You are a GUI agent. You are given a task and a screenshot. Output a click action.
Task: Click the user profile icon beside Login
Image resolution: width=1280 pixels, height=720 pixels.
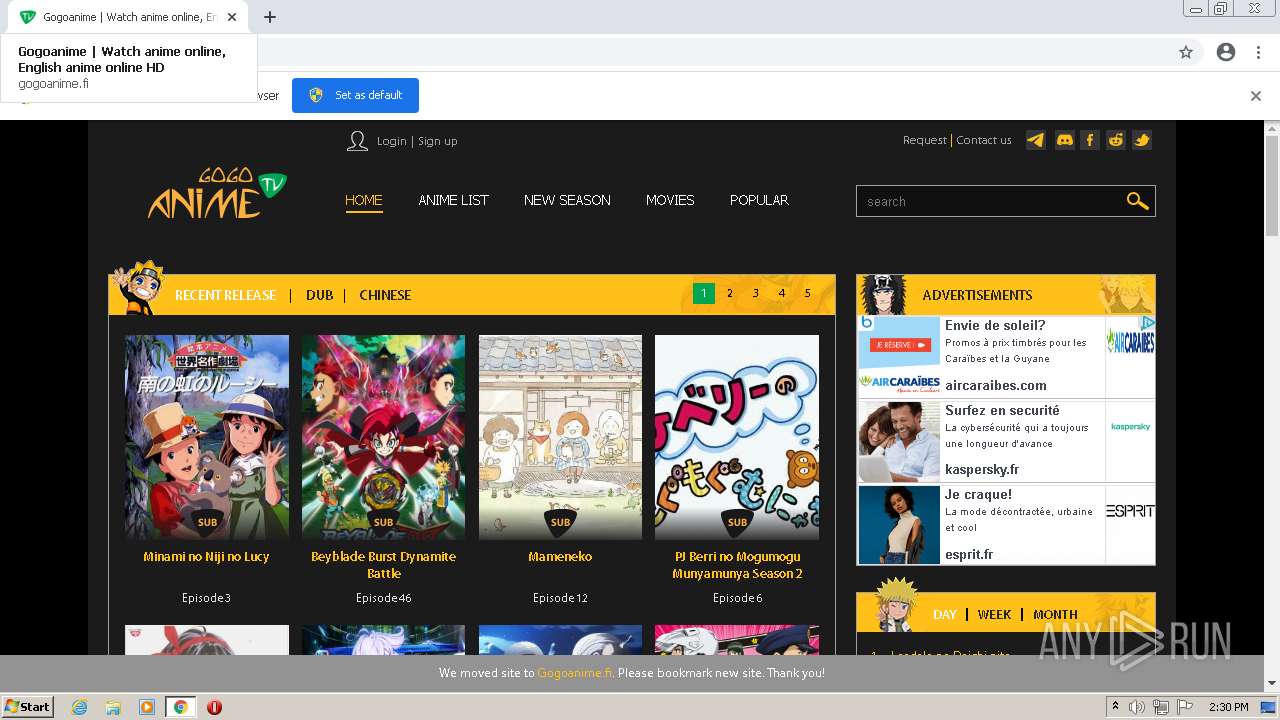pos(357,141)
